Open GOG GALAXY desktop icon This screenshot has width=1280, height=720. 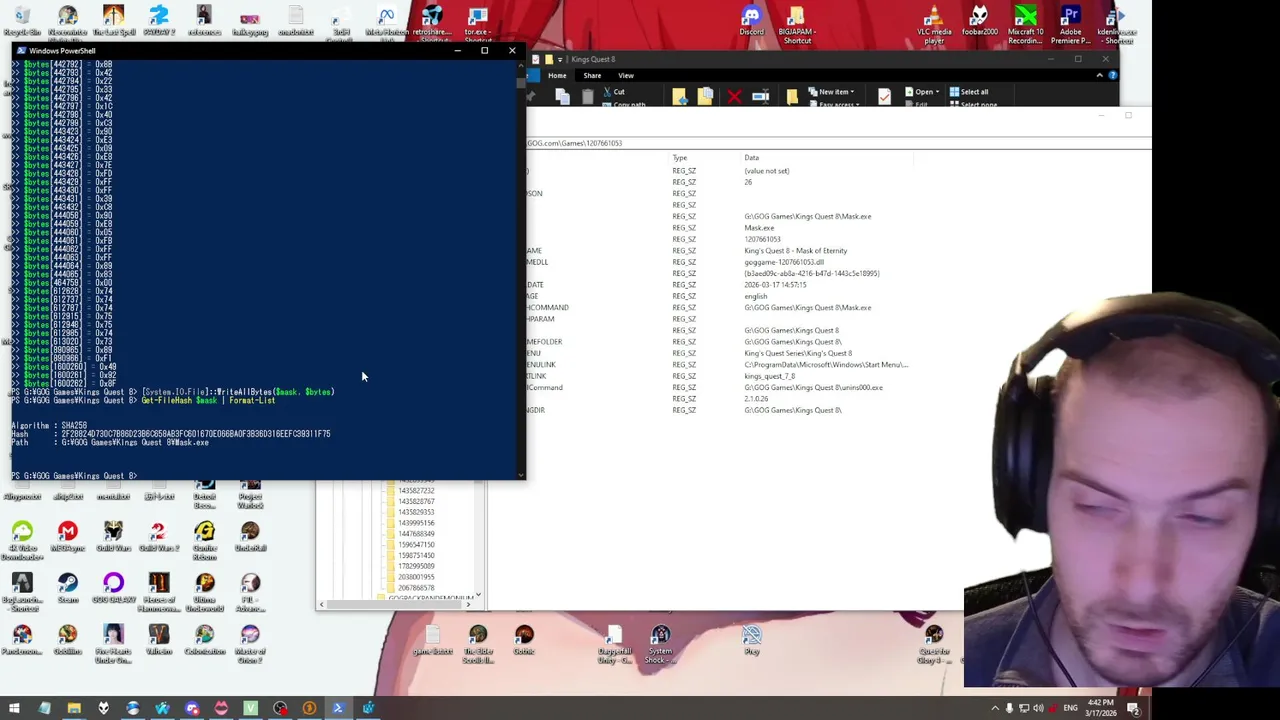[113, 588]
